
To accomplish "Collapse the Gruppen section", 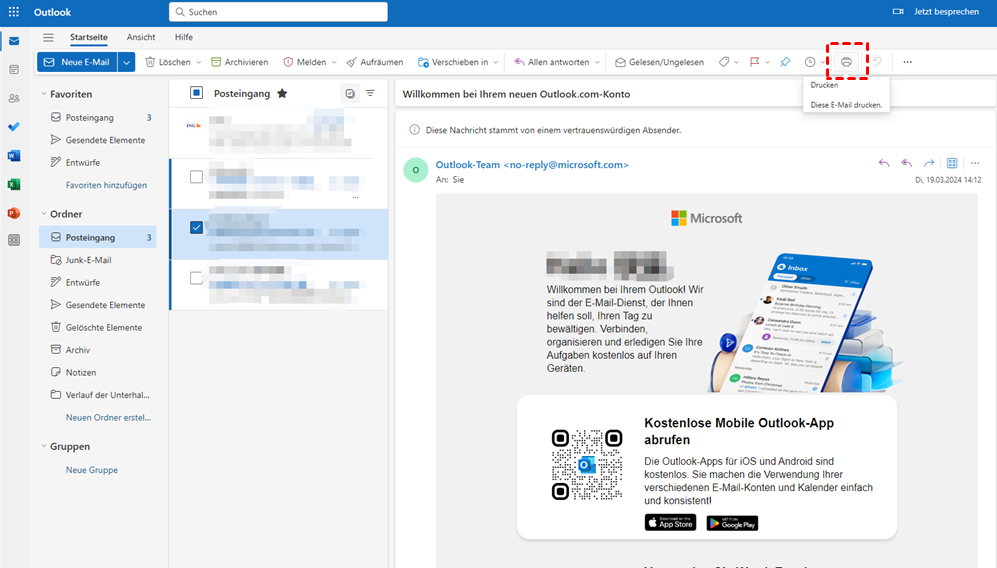I will click(x=44, y=446).
